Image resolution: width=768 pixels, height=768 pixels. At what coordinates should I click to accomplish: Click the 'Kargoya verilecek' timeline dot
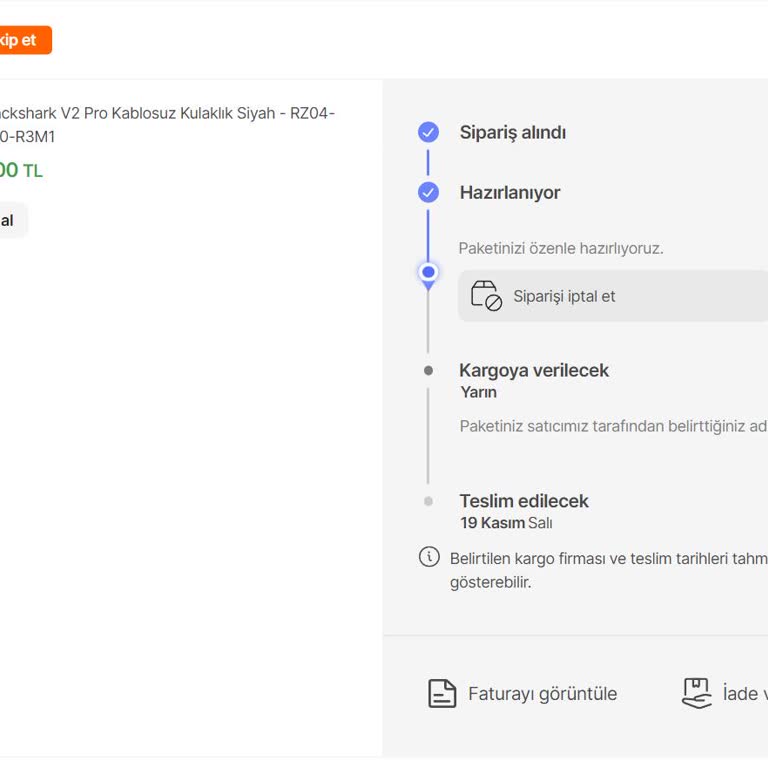(x=428, y=370)
